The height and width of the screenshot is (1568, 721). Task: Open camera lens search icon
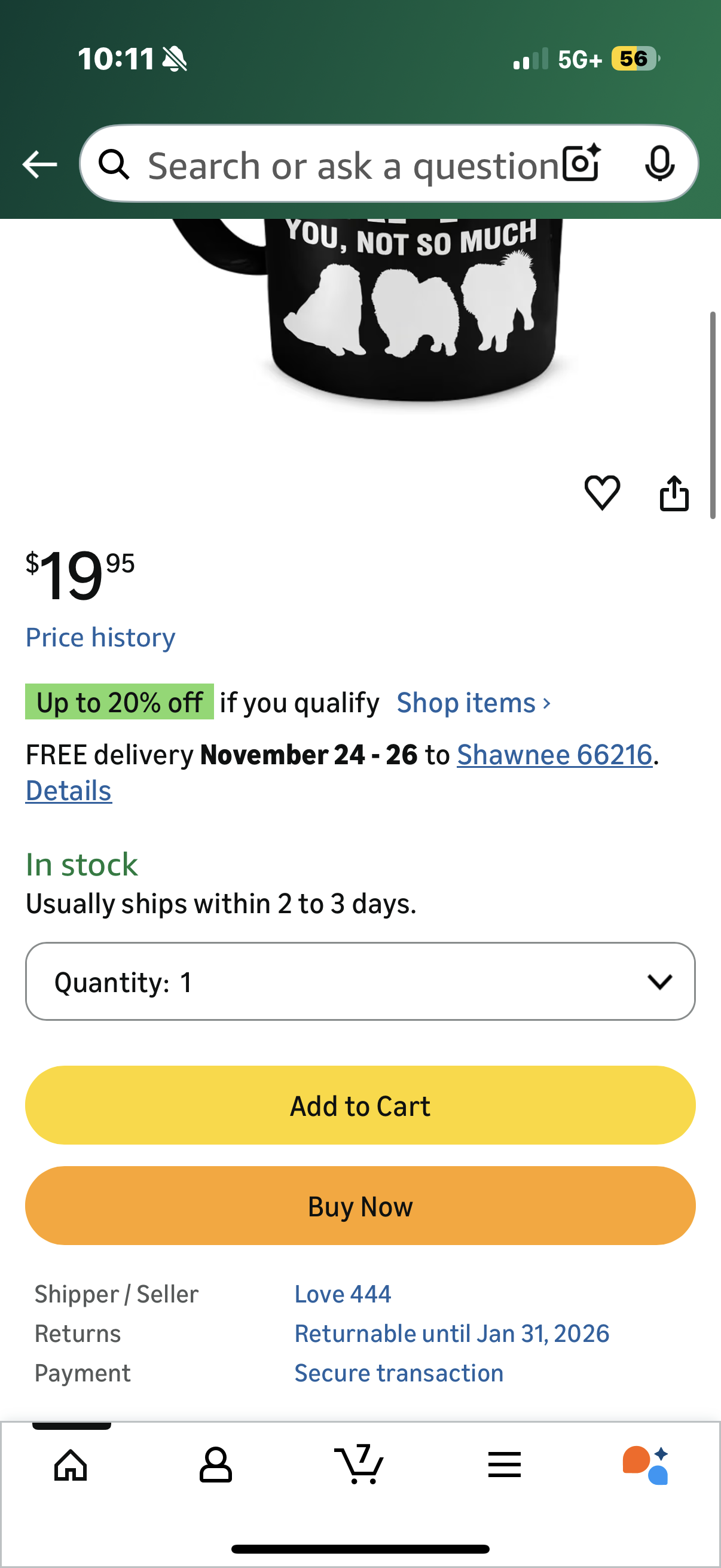pos(581,164)
